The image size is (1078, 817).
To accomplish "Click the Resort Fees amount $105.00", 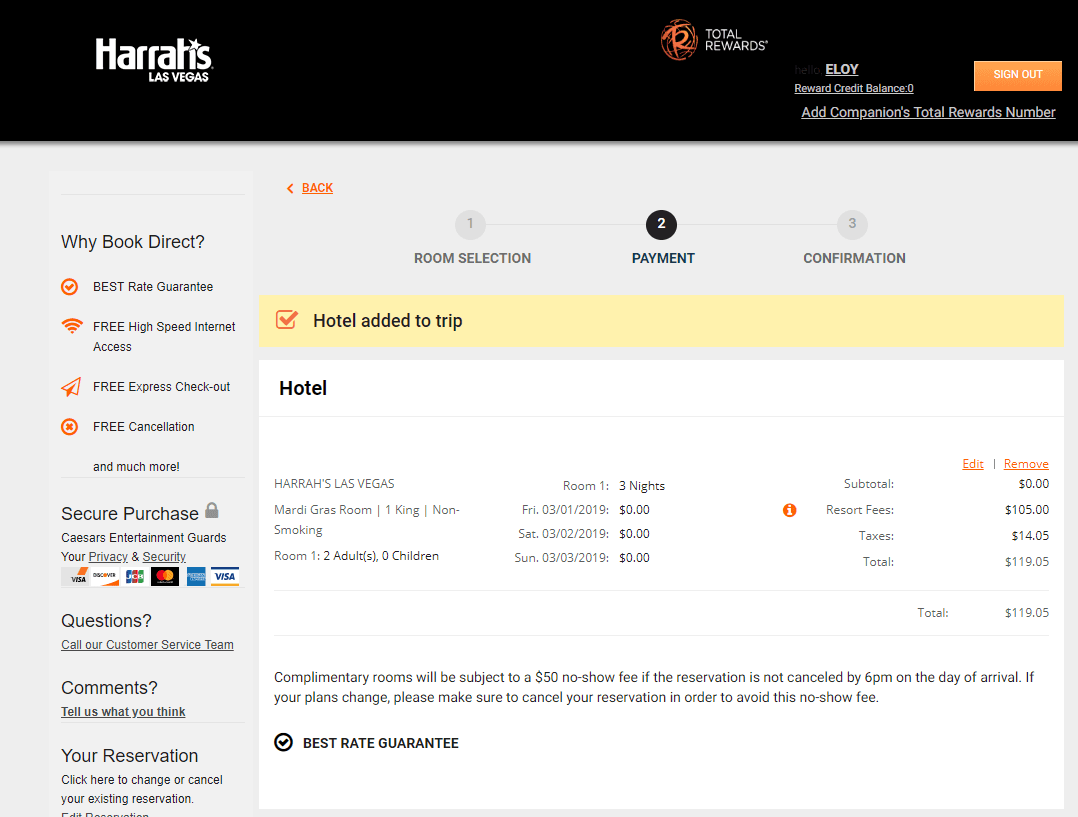I will tap(1026, 510).
